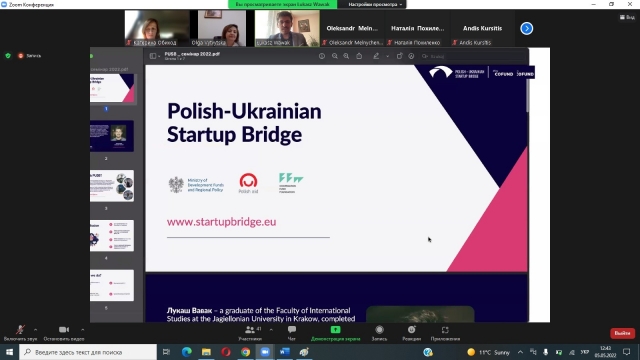The width and height of the screenshot is (640, 360).
Task: Select Lukasz Wawak's video tile
Action: click(287, 28)
